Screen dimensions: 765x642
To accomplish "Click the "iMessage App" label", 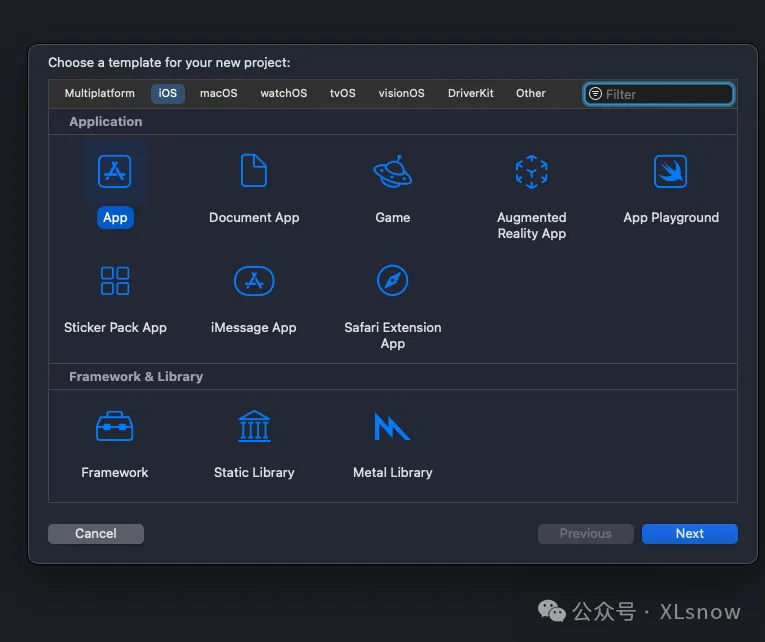I will click(254, 327).
